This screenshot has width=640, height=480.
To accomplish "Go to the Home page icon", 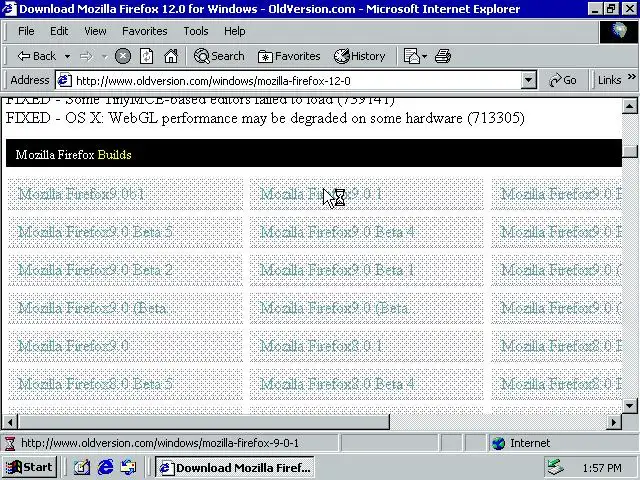I will pos(171,56).
